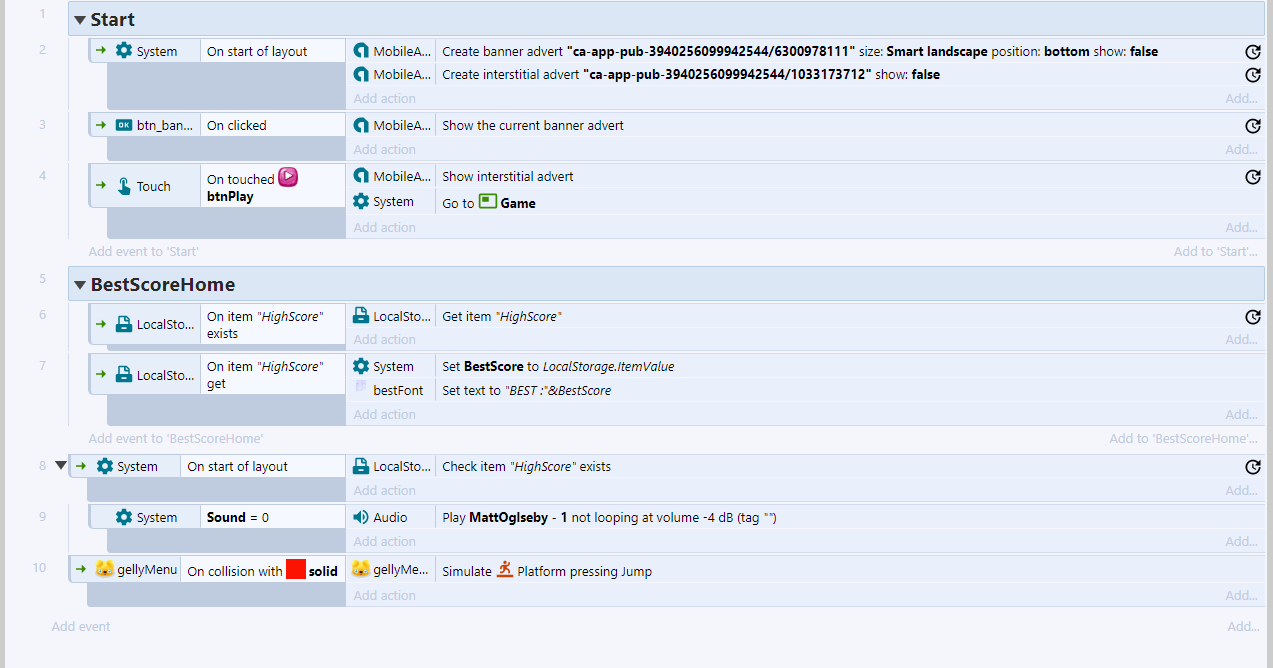Collapse event 8 sub-events triangle
Viewport: 1273px width, 668px height.
[61, 465]
